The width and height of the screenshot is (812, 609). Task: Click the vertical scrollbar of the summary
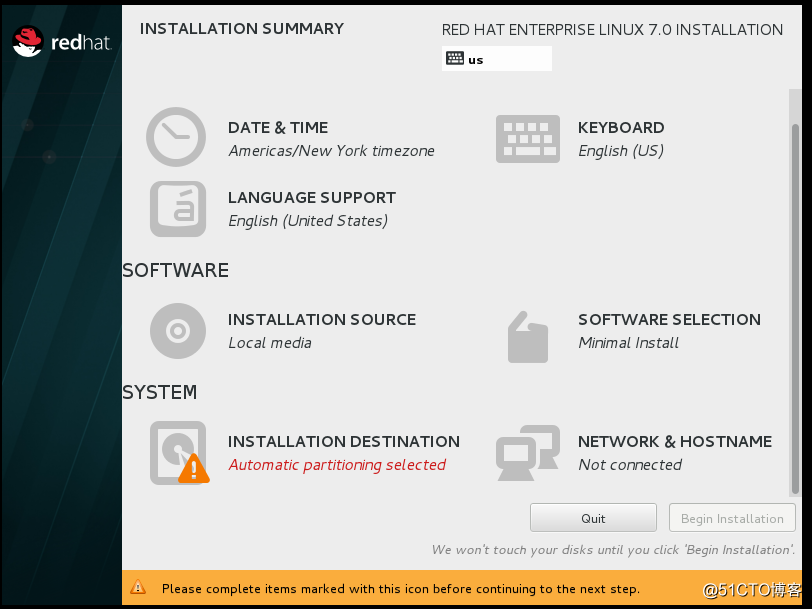(x=795, y=309)
